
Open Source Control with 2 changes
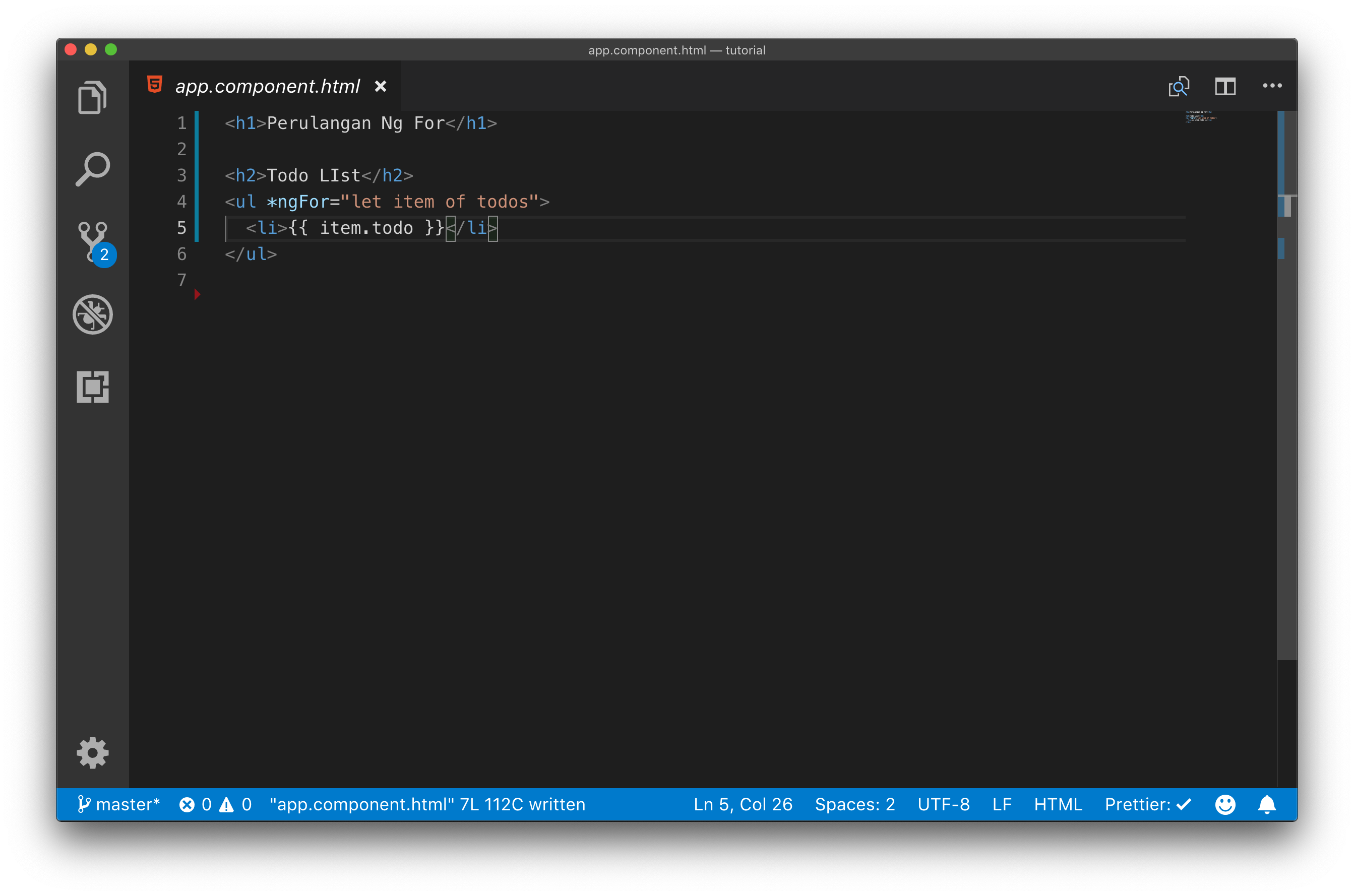pos(95,242)
